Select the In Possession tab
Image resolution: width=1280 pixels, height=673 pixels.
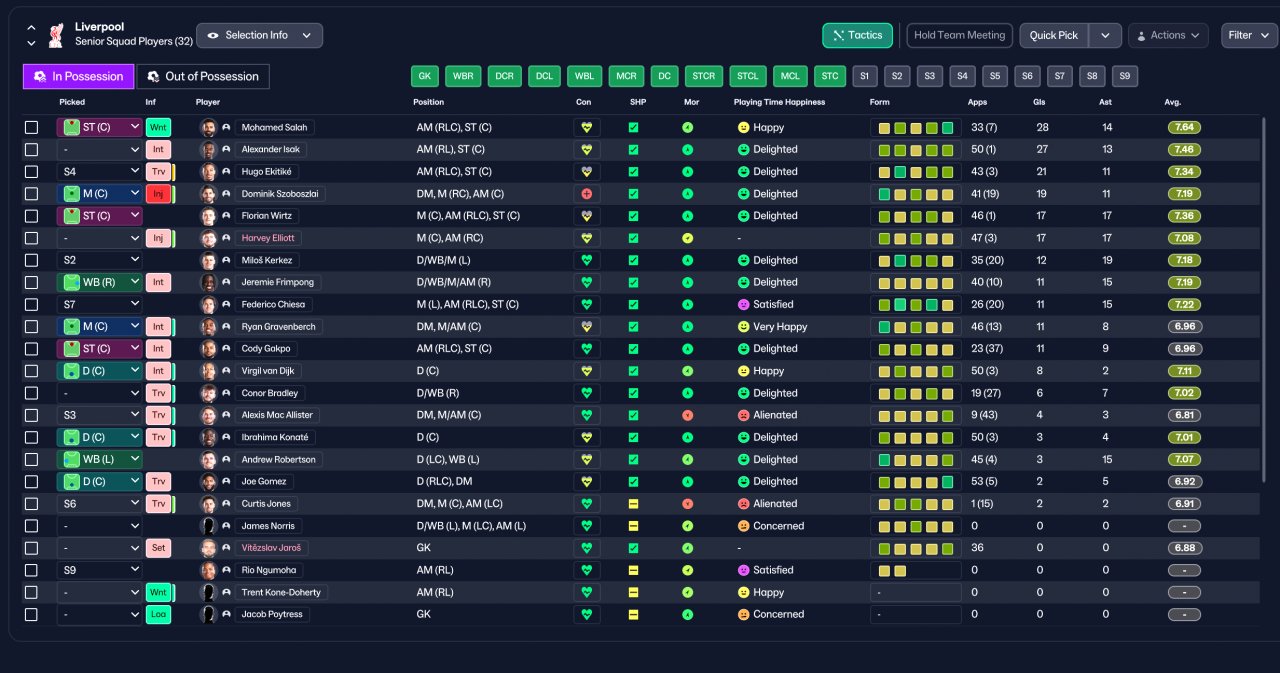coord(78,76)
